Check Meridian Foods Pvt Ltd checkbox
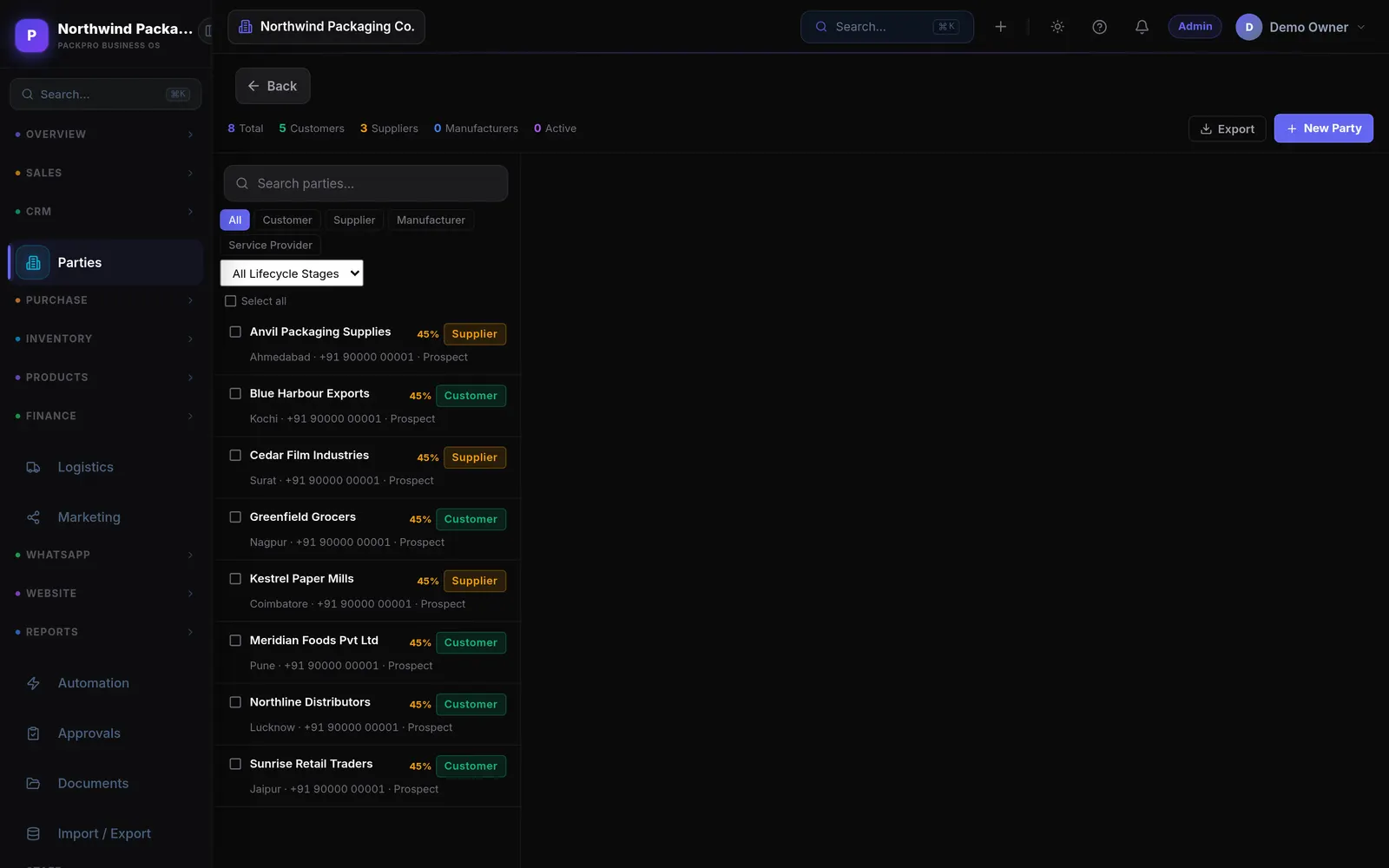This screenshot has width=1389, height=868. click(x=235, y=641)
